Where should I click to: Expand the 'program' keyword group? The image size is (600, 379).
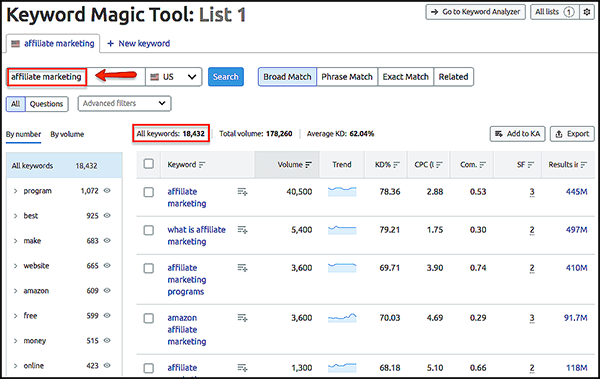(16, 191)
